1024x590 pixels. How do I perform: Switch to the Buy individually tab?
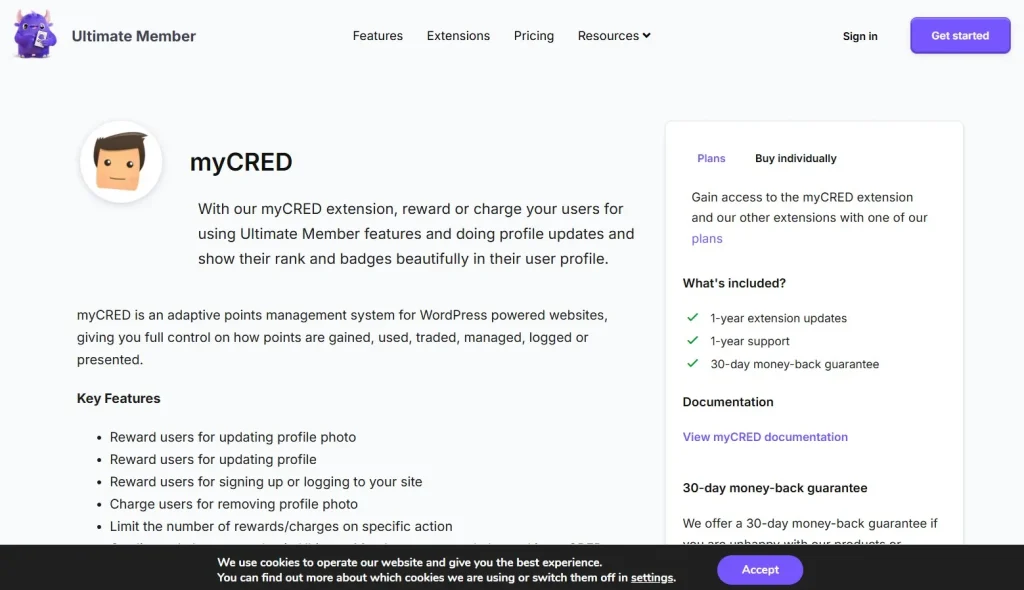pos(795,158)
